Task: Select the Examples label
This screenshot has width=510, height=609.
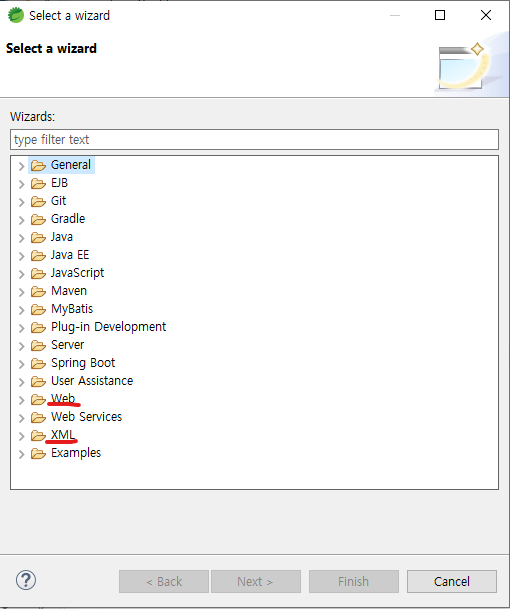Action: coord(76,453)
